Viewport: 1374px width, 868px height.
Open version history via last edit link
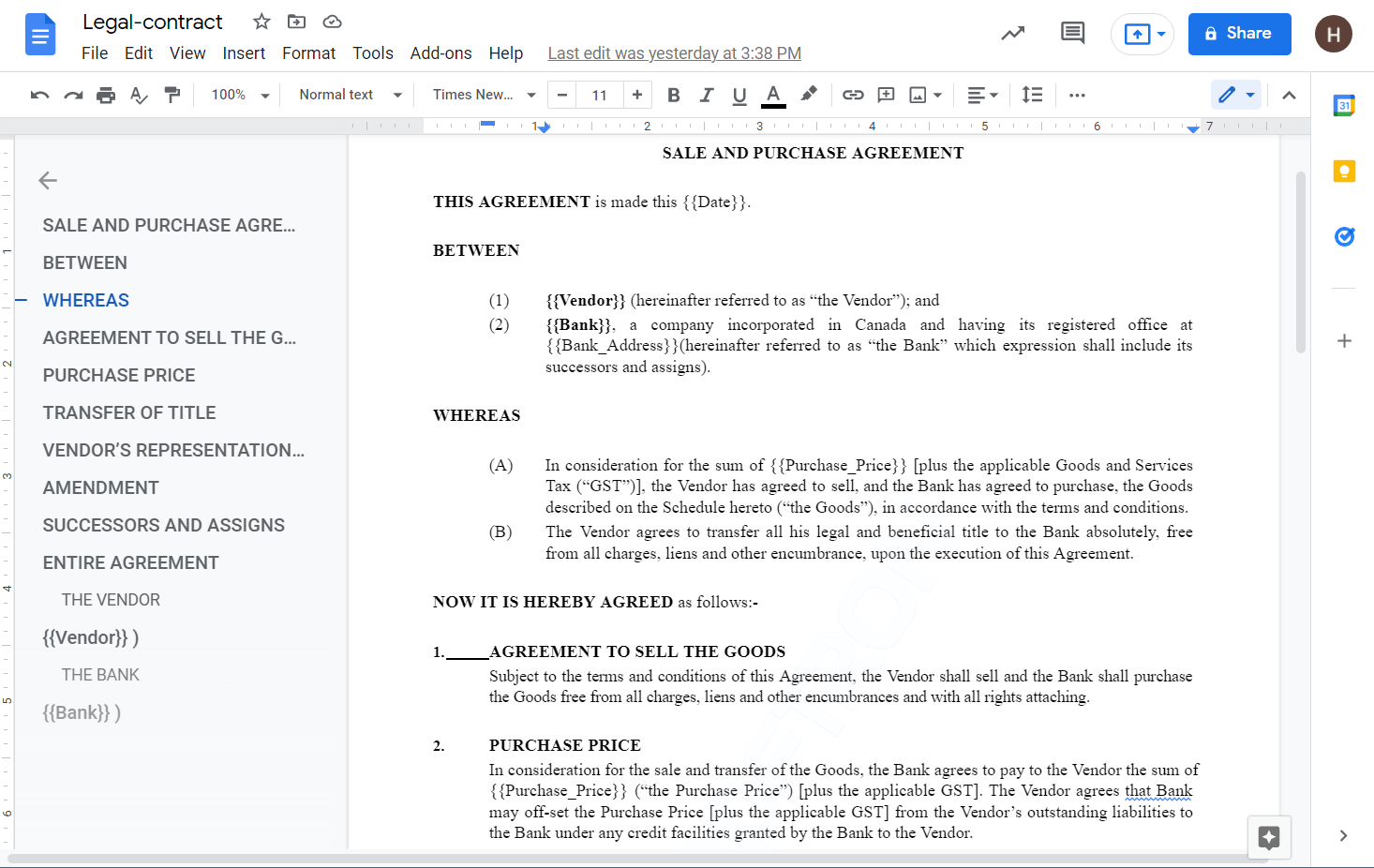674,52
